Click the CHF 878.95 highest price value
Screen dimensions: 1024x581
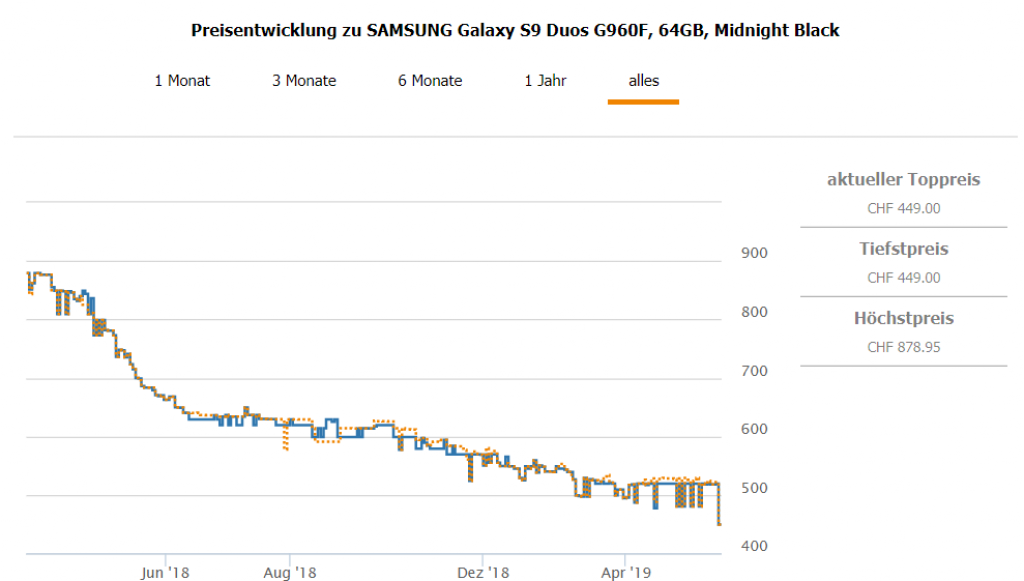pyautogui.click(x=903, y=347)
